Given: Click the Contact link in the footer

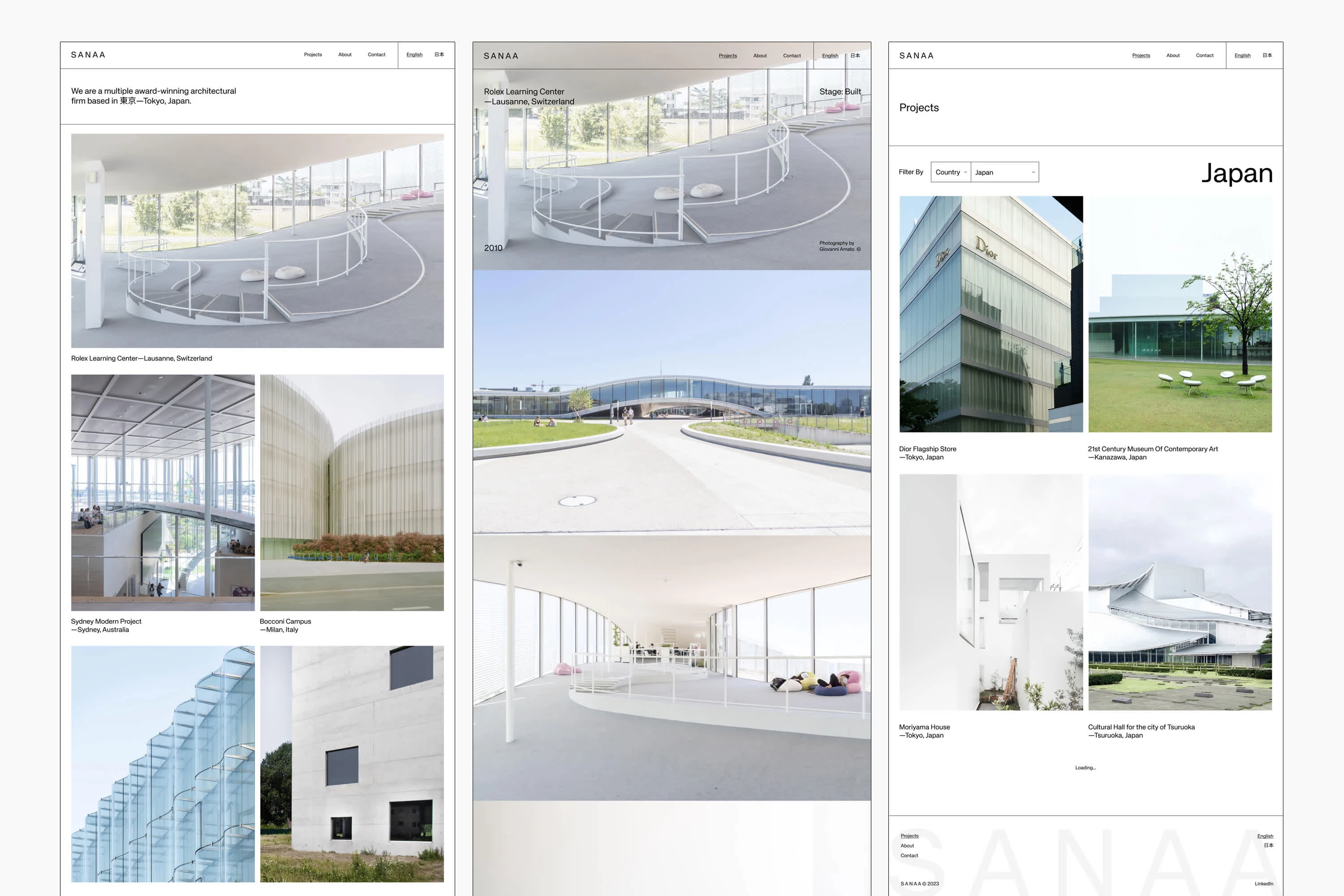Looking at the screenshot, I should pyautogui.click(x=909, y=855).
